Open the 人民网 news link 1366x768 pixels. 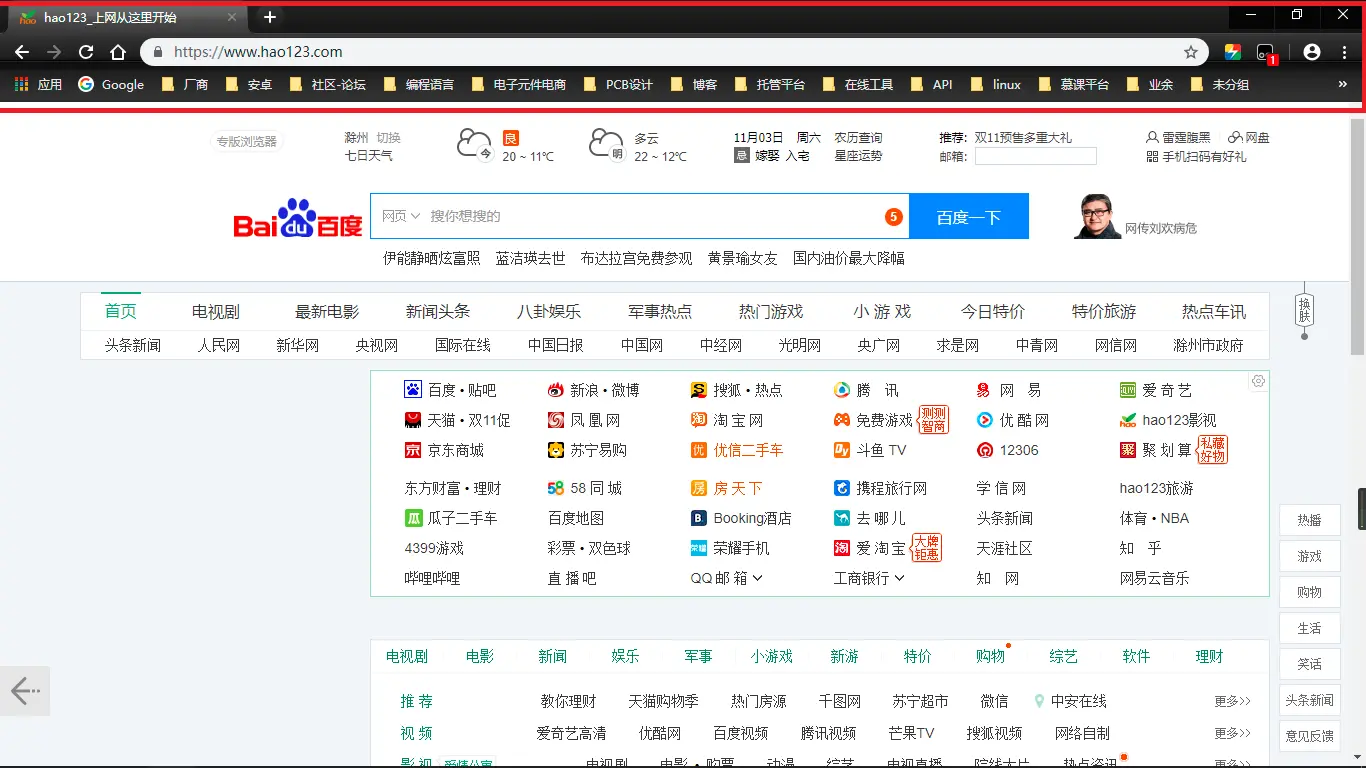click(x=218, y=345)
